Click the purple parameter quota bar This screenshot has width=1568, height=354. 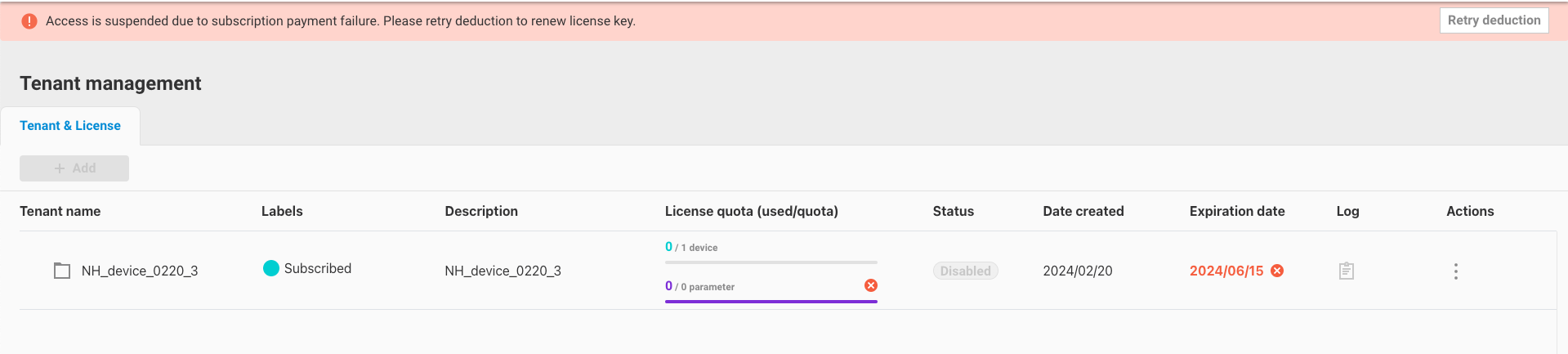[771, 302]
